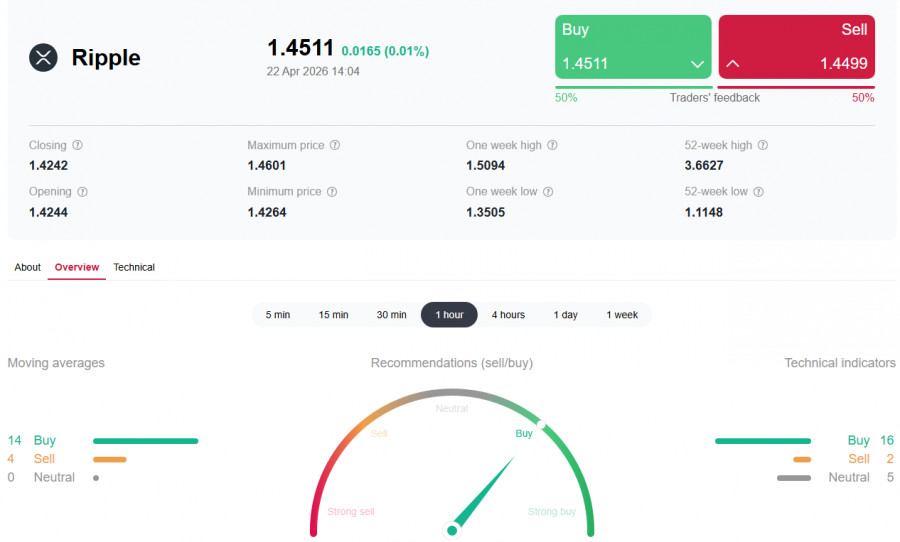The width and height of the screenshot is (900, 542).
Task: Expand the Sell button up chevron
Action: point(733,63)
